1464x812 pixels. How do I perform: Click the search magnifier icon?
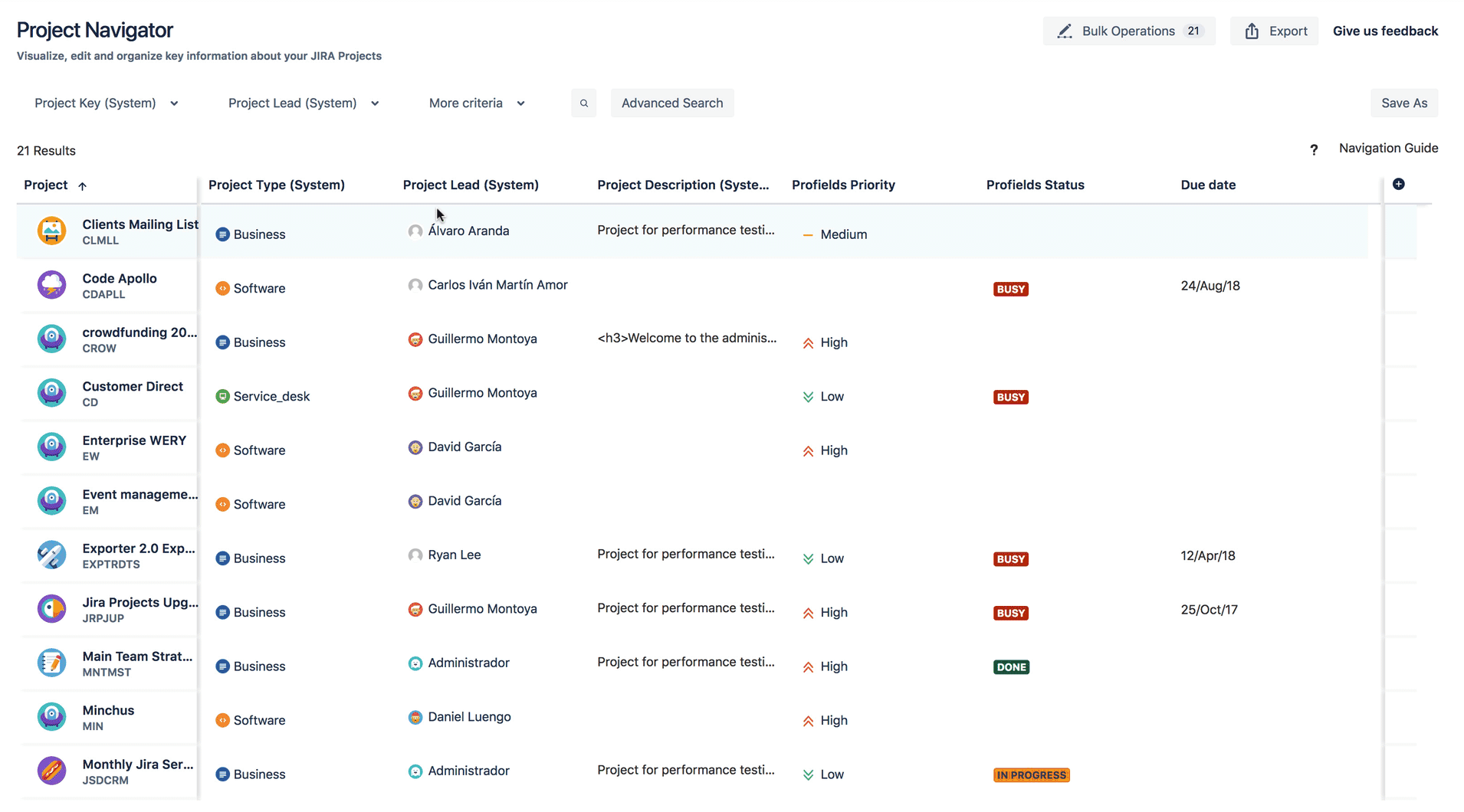pos(583,103)
